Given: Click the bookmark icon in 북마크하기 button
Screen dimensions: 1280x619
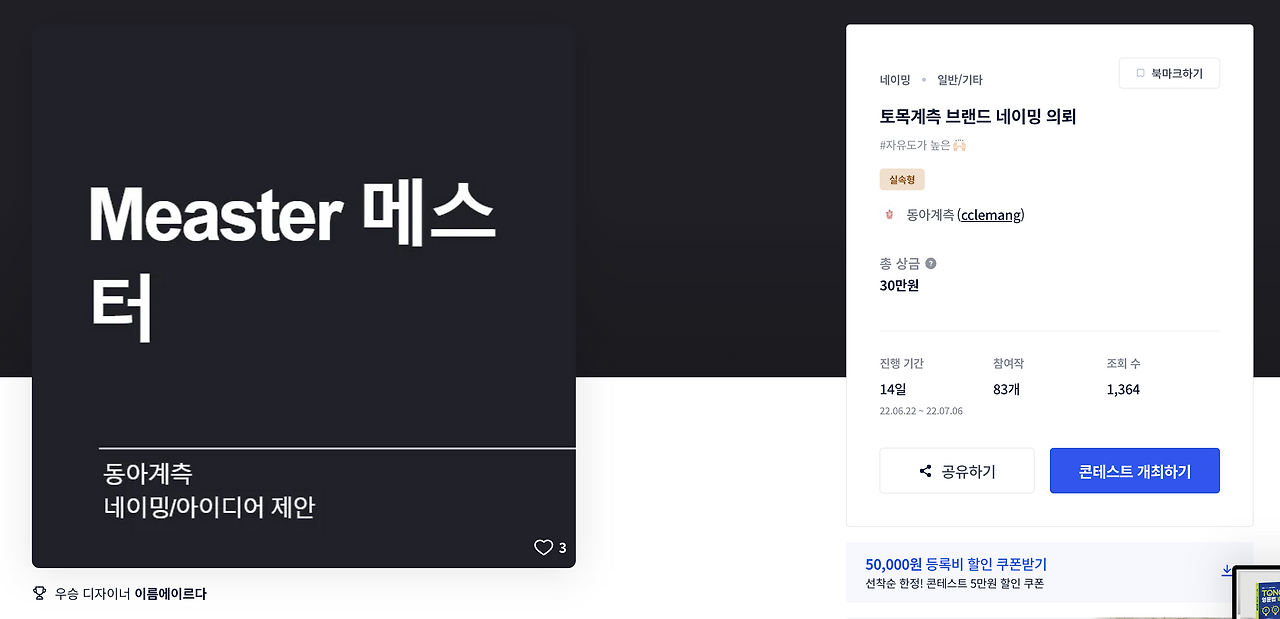Looking at the screenshot, I should 1139,72.
